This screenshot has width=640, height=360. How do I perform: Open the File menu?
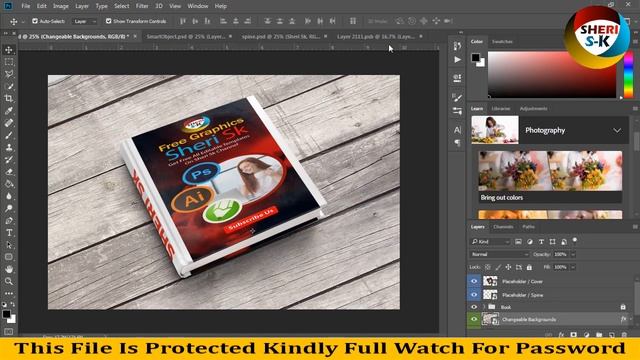26,6
